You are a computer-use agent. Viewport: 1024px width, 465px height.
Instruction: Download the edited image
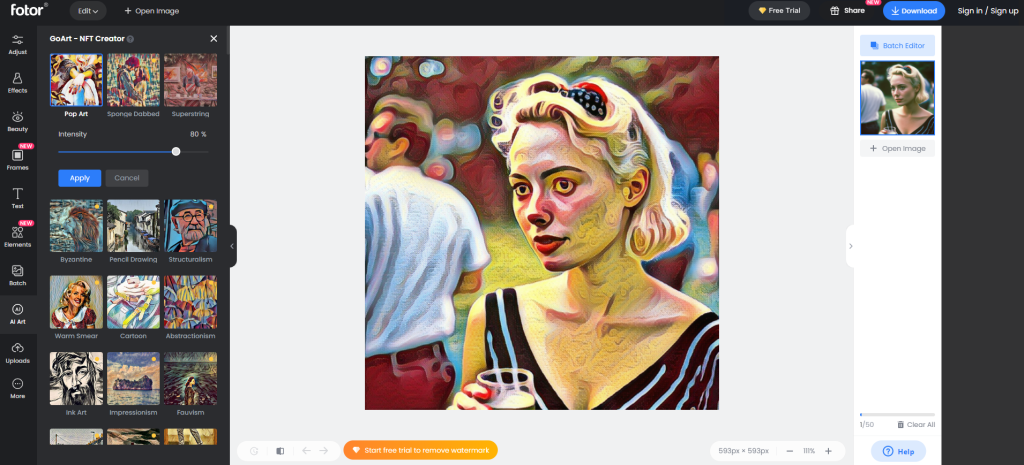point(914,10)
